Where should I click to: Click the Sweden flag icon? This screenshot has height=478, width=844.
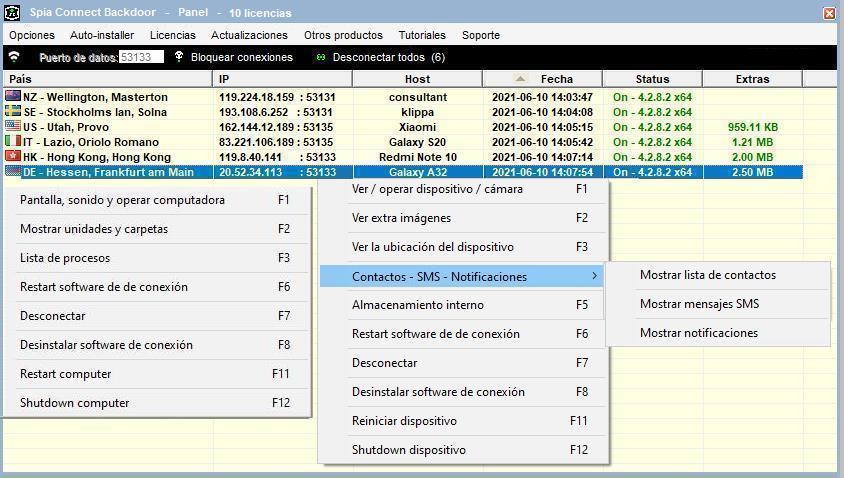[13, 111]
